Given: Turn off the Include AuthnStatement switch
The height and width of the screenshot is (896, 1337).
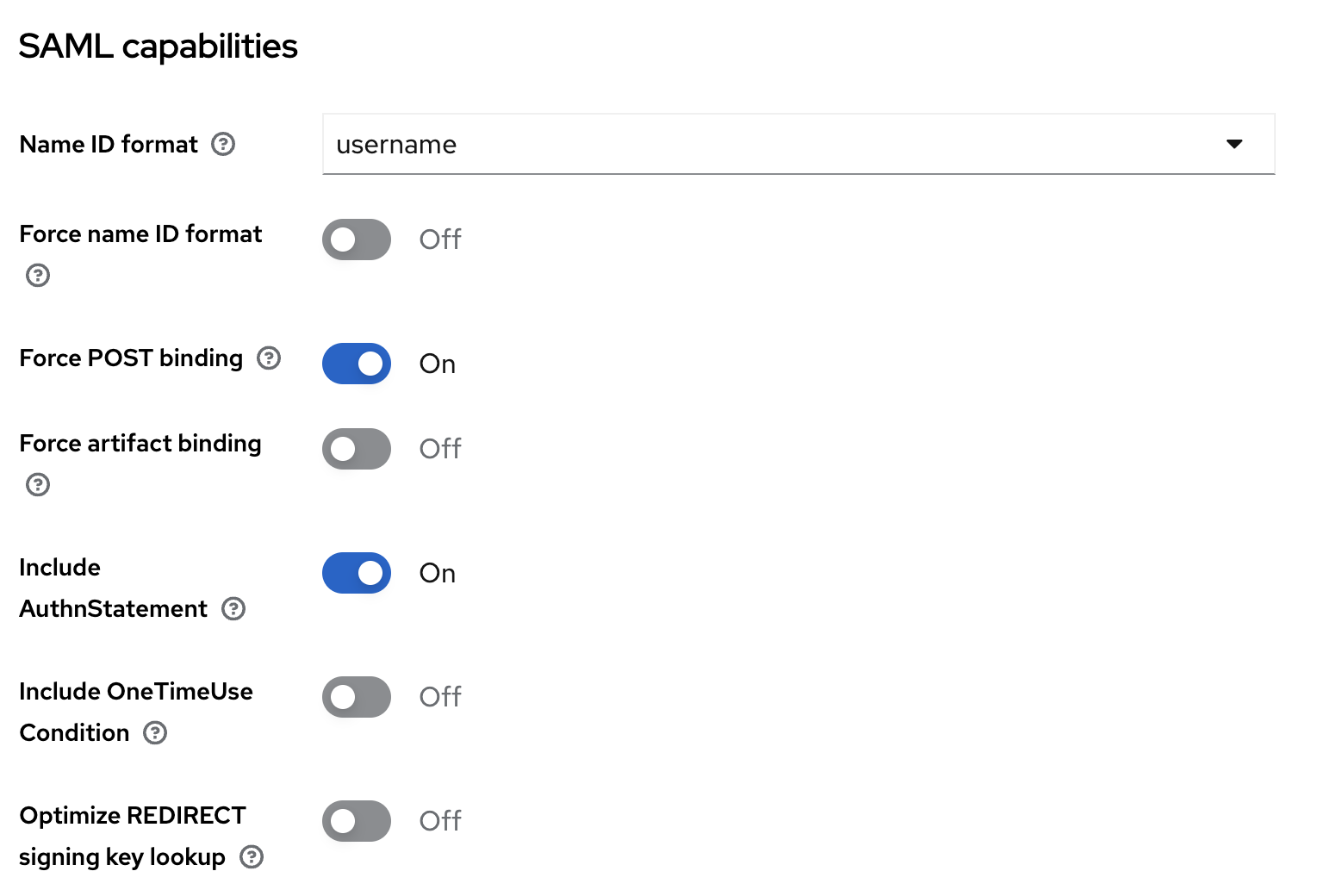Looking at the screenshot, I should click(357, 573).
